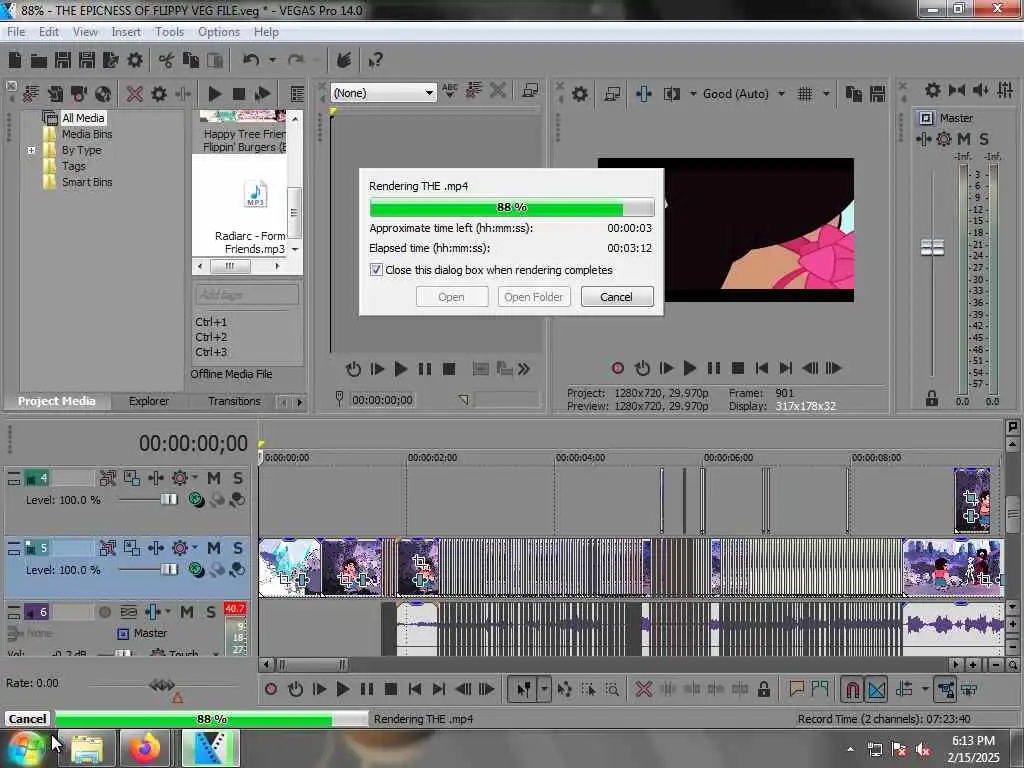Screen dimensions: 1024x768
Task: Cancel rendering in the dialog
Action: click(x=616, y=297)
